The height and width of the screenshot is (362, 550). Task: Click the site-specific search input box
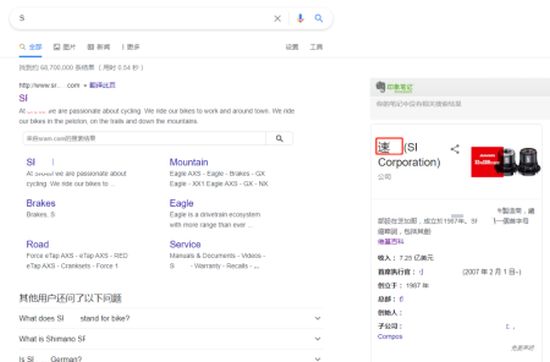(x=145, y=138)
